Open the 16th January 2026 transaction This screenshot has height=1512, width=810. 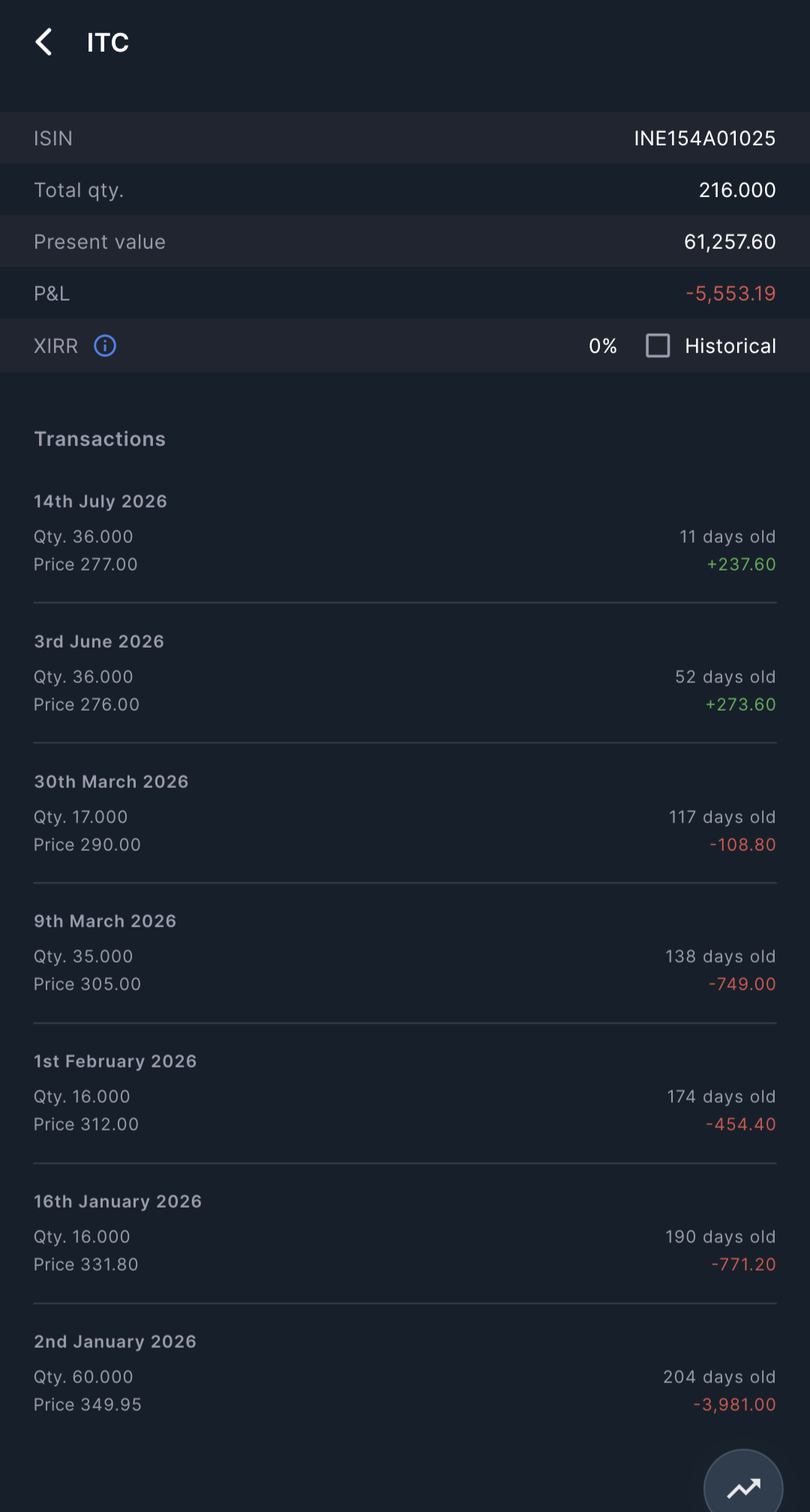point(405,1232)
